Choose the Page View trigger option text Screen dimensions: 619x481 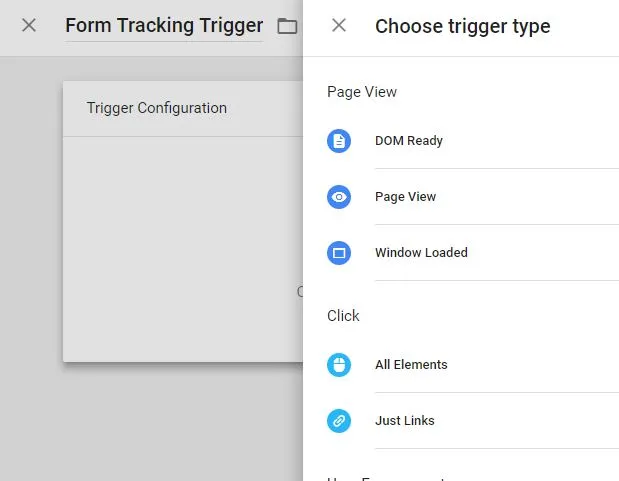[x=405, y=197]
